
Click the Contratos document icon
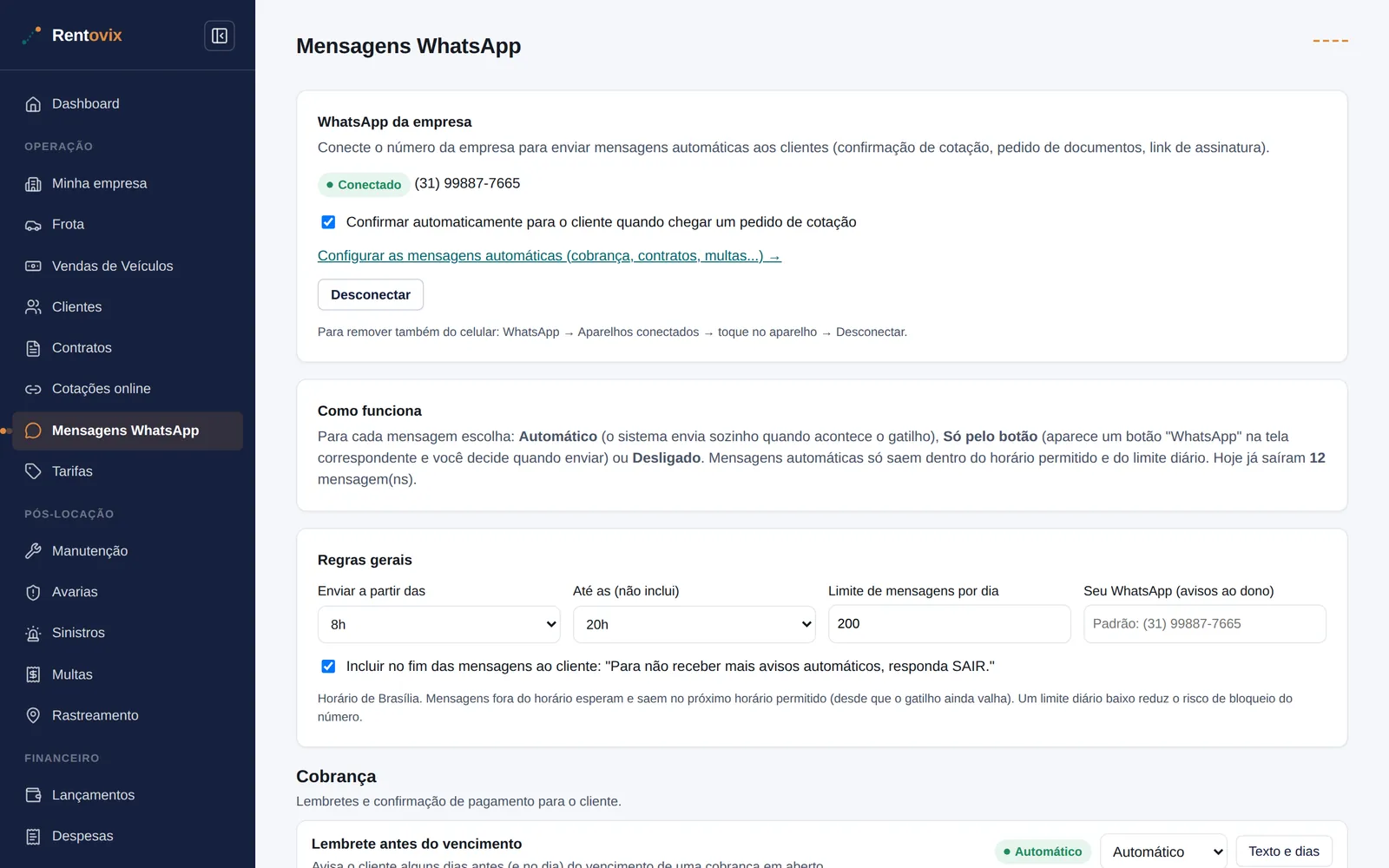tap(33, 348)
